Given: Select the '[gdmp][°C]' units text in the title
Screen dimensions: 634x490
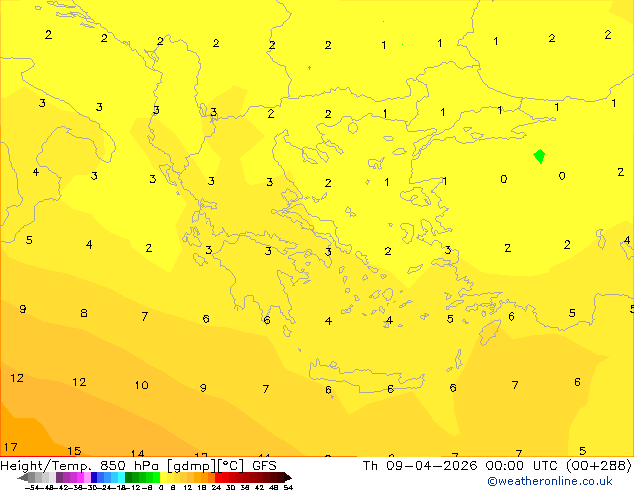Looking at the screenshot, I should click(205, 466).
